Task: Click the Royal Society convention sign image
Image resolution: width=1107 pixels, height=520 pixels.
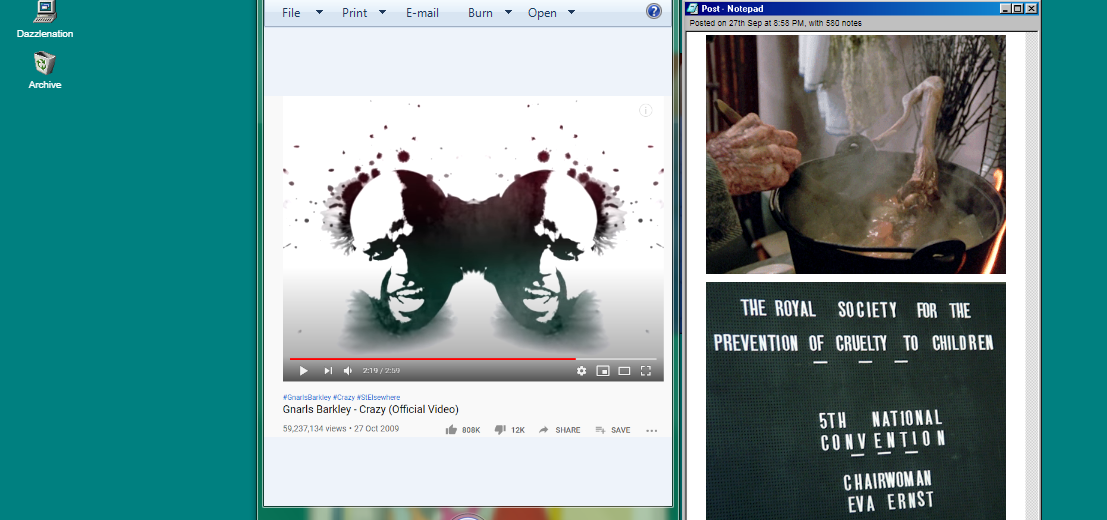Action: pyautogui.click(x=856, y=401)
